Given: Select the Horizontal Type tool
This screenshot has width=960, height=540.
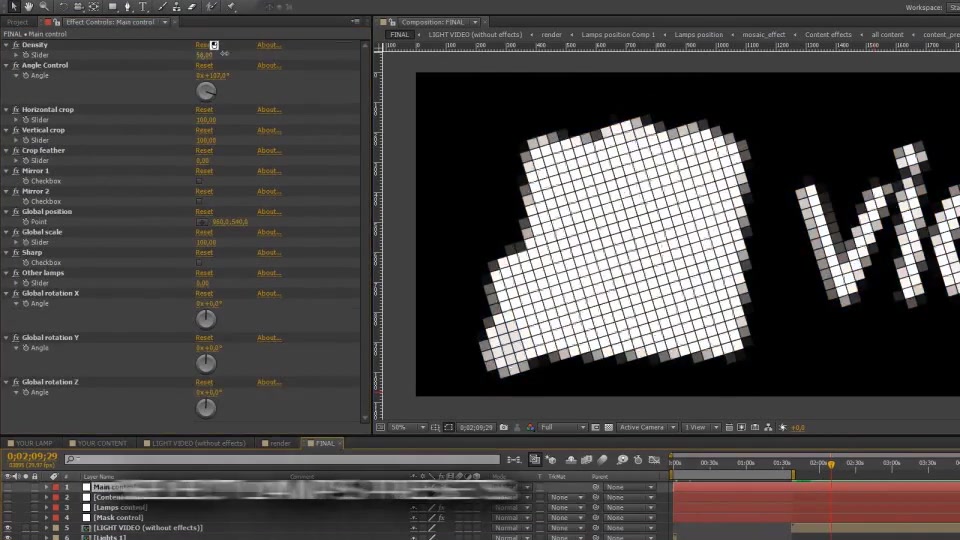Looking at the screenshot, I should click(x=143, y=6).
